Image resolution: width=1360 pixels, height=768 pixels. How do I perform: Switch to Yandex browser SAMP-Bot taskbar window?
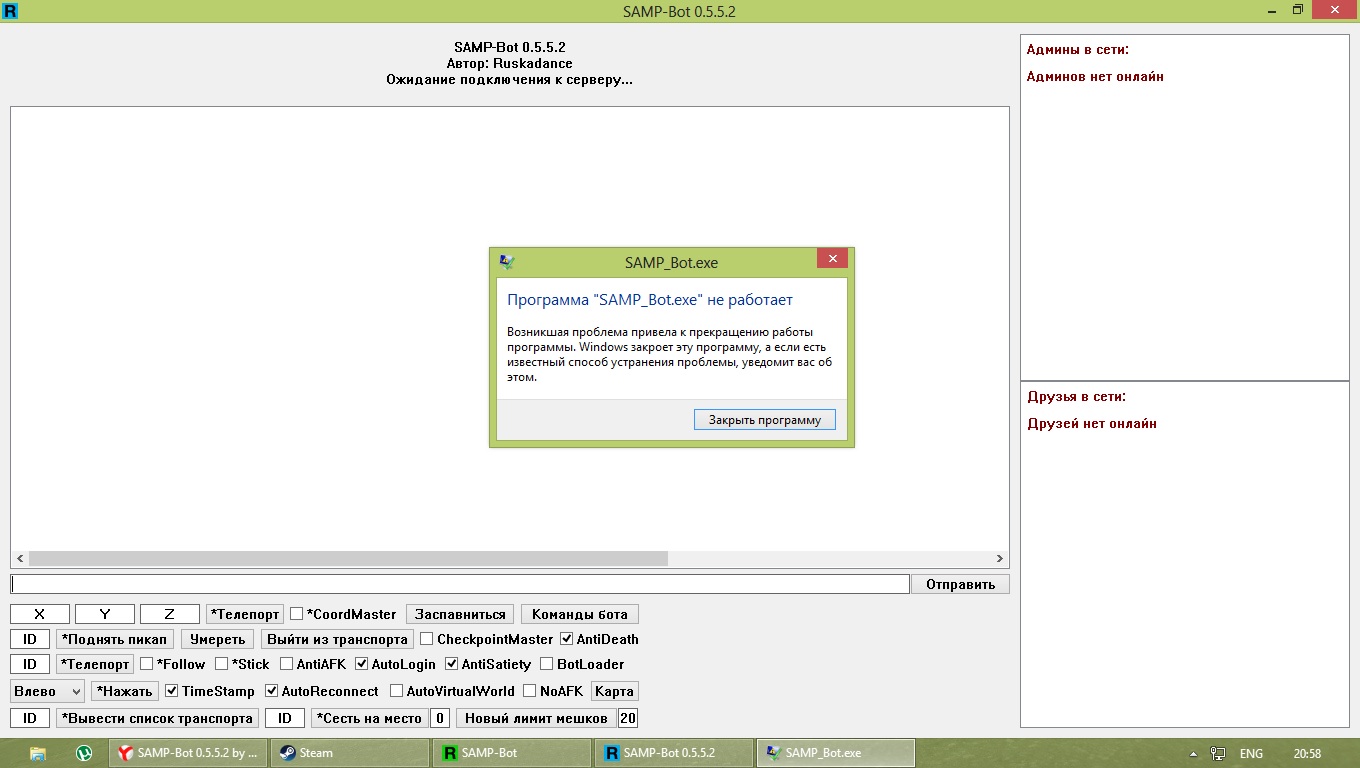pos(188,753)
